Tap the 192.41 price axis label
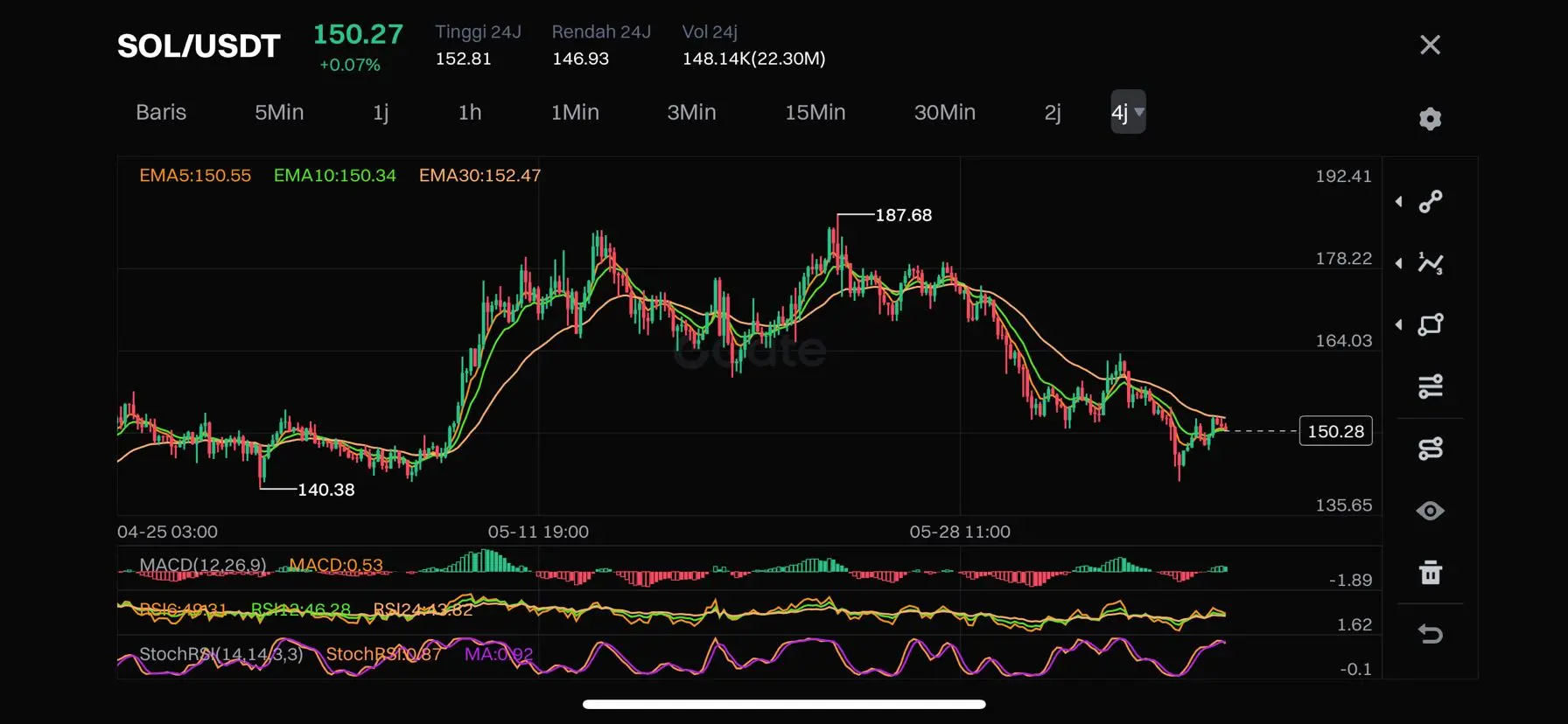 coord(1344,176)
